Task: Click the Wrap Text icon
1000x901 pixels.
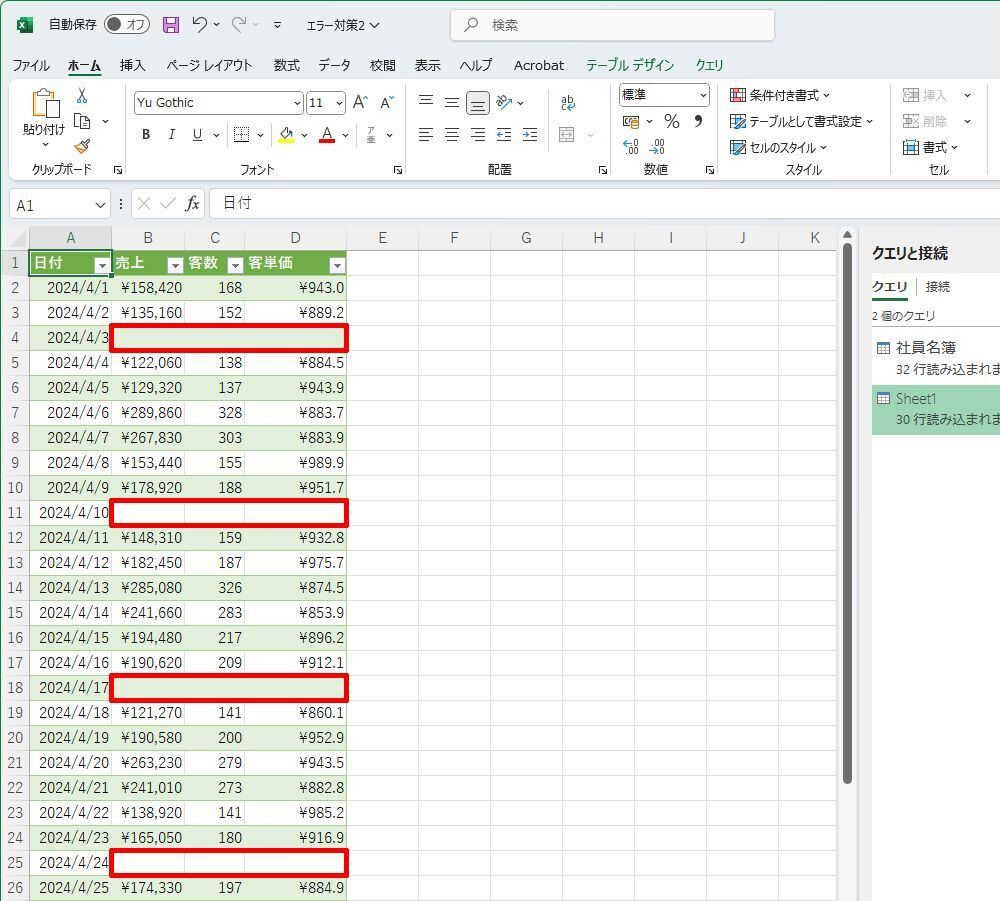Action: (x=567, y=103)
